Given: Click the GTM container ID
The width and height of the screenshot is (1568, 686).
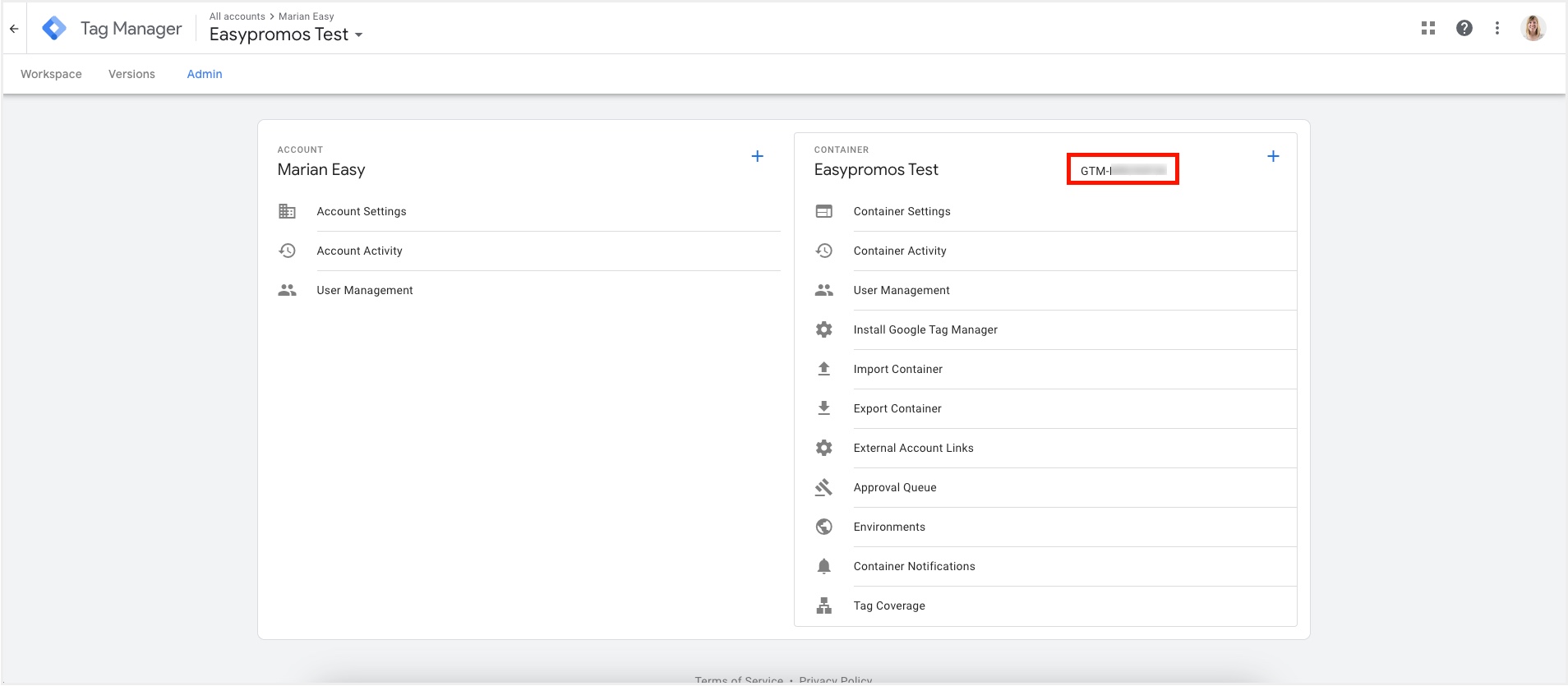Looking at the screenshot, I should [1123, 170].
